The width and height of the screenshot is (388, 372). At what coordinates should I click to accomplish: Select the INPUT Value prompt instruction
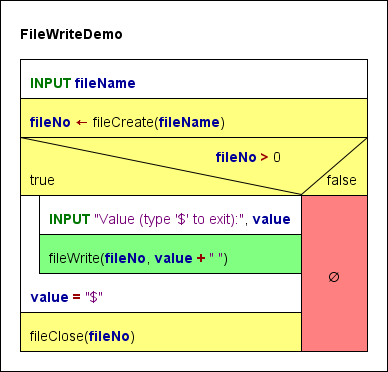click(x=170, y=215)
